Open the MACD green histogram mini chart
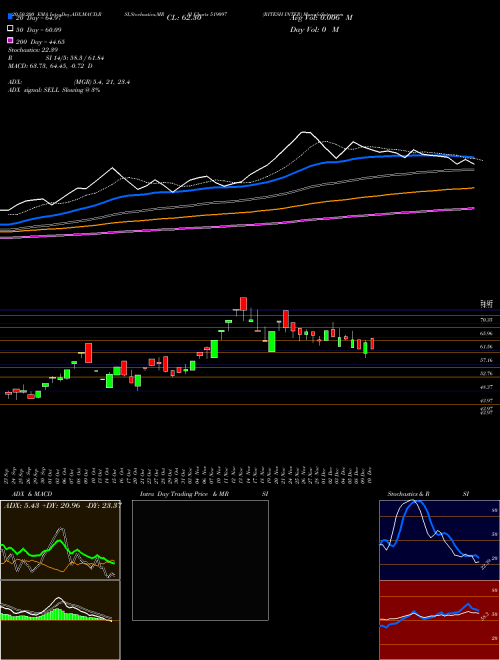The width and height of the screenshot is (500, 660). pyautogui.click(x=60, y=620)
